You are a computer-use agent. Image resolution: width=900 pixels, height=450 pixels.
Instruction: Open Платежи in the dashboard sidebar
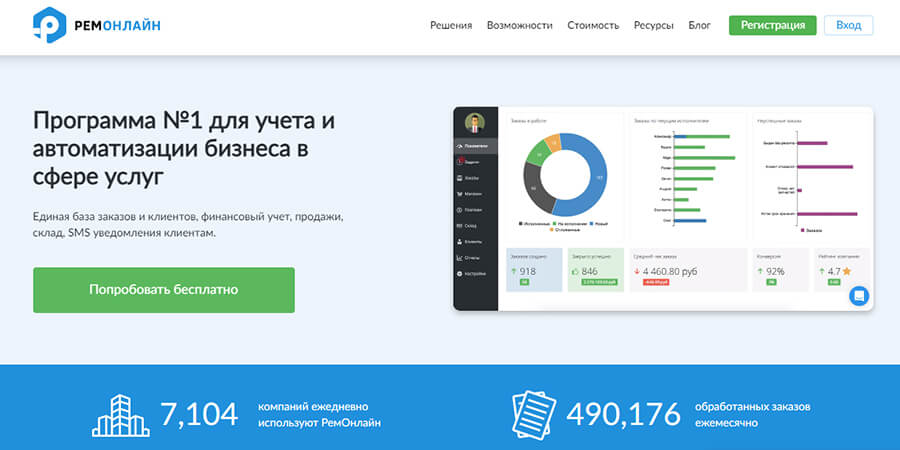click(x=476, y=210)
